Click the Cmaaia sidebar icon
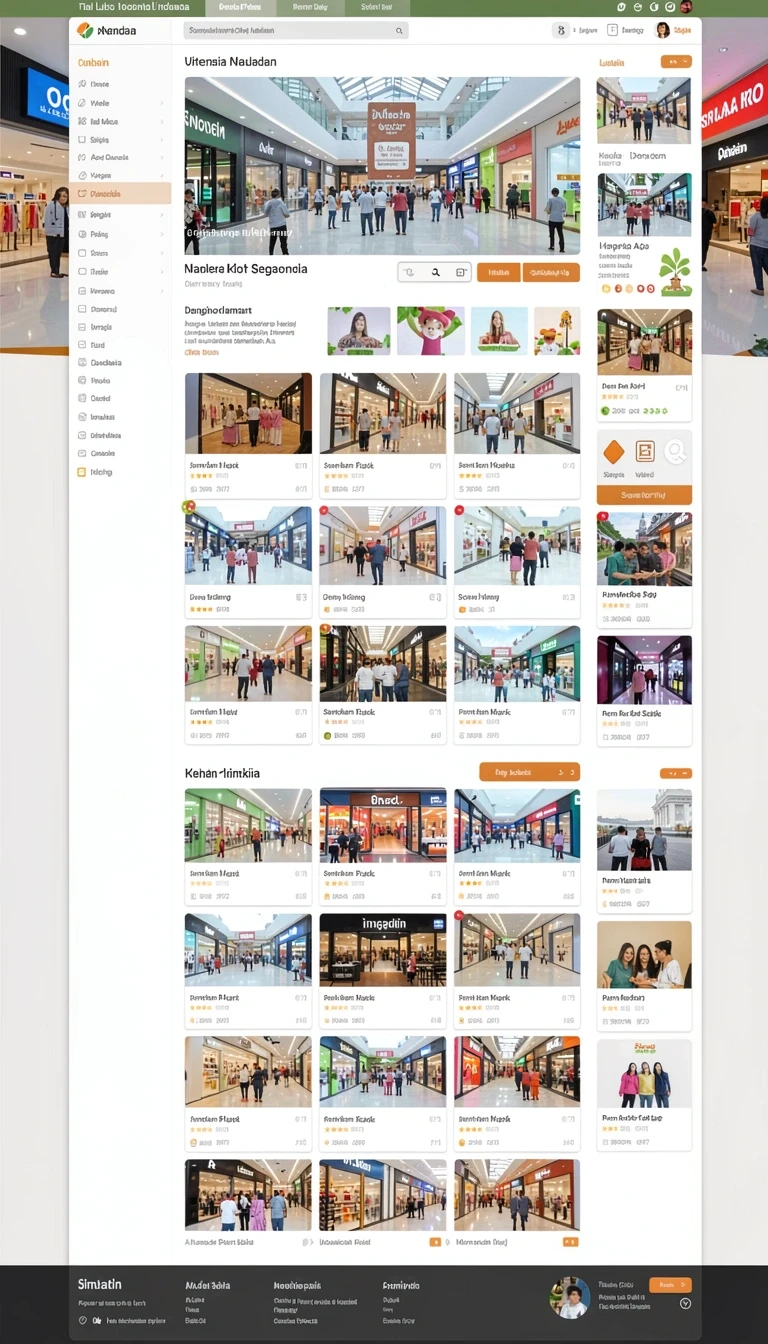This screenshot has height=1344, width=768. [82, 453]
